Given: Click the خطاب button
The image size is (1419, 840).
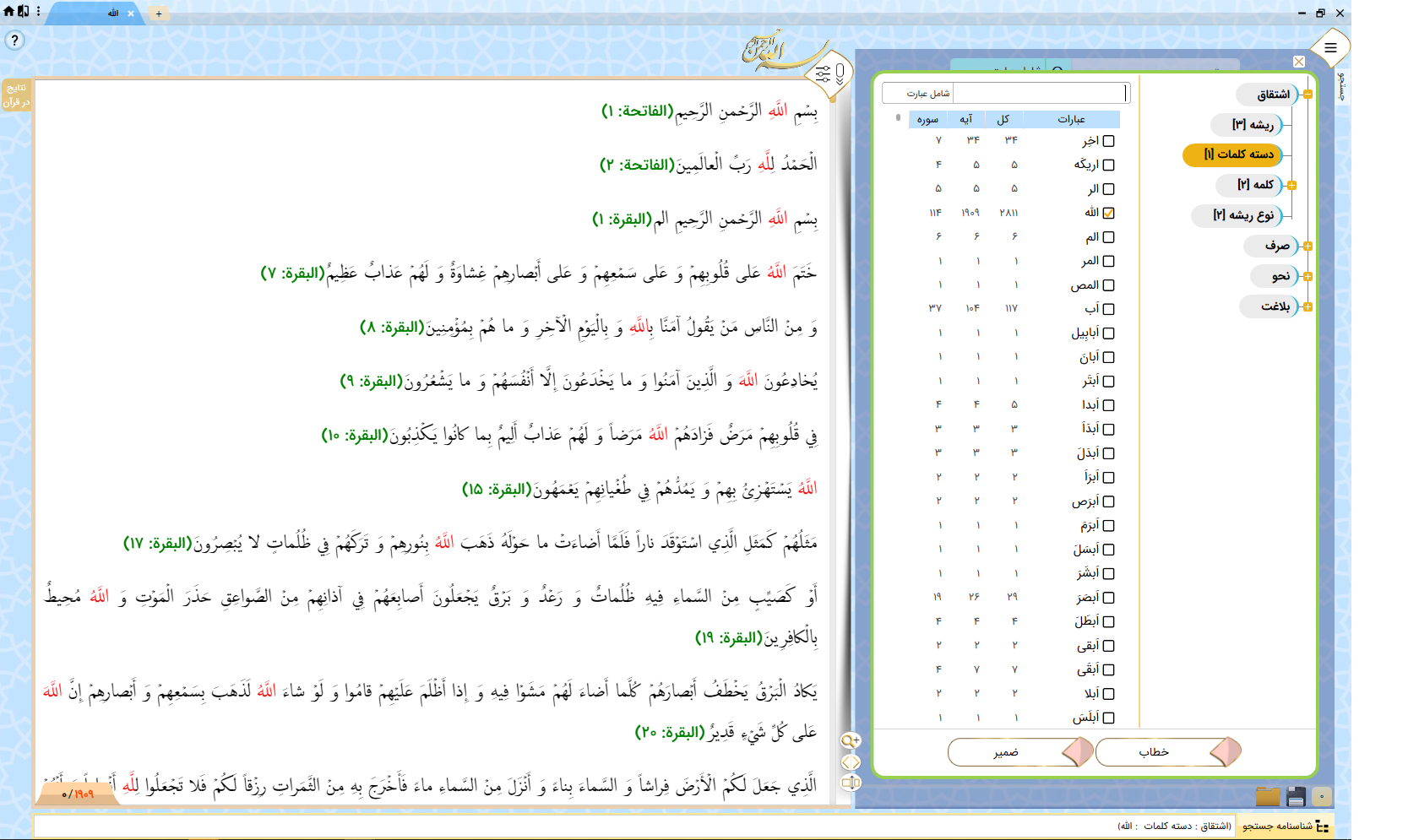Looking at the screenshot, I should pos(1168,751).
